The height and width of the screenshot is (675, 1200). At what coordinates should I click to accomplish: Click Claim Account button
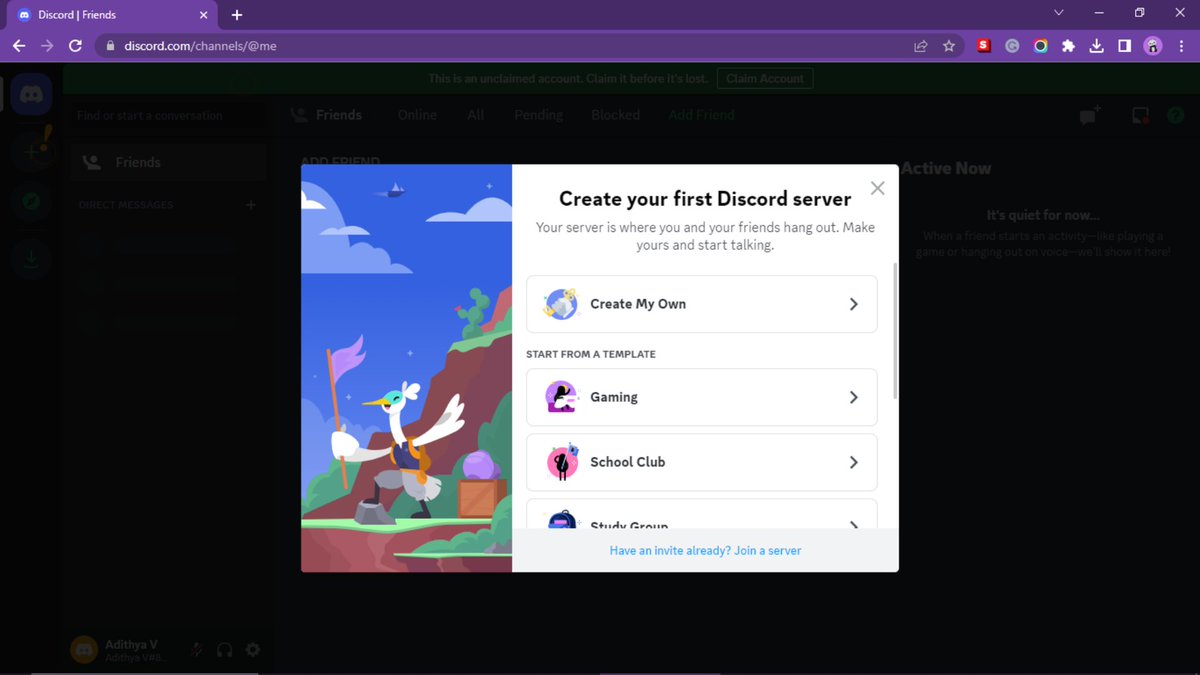pos(765,79)
